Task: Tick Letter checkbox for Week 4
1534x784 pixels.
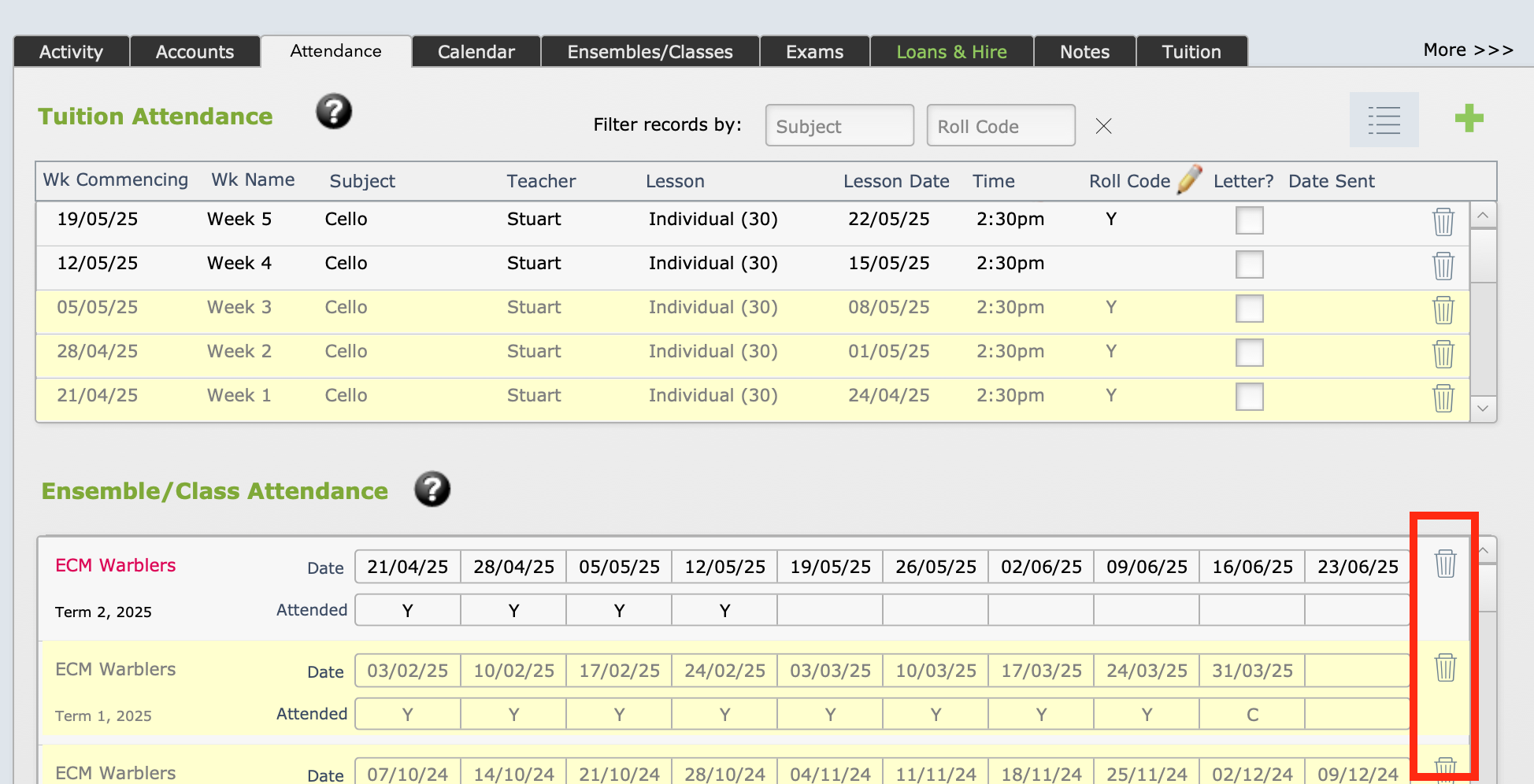Action: tap(1250, 264)
